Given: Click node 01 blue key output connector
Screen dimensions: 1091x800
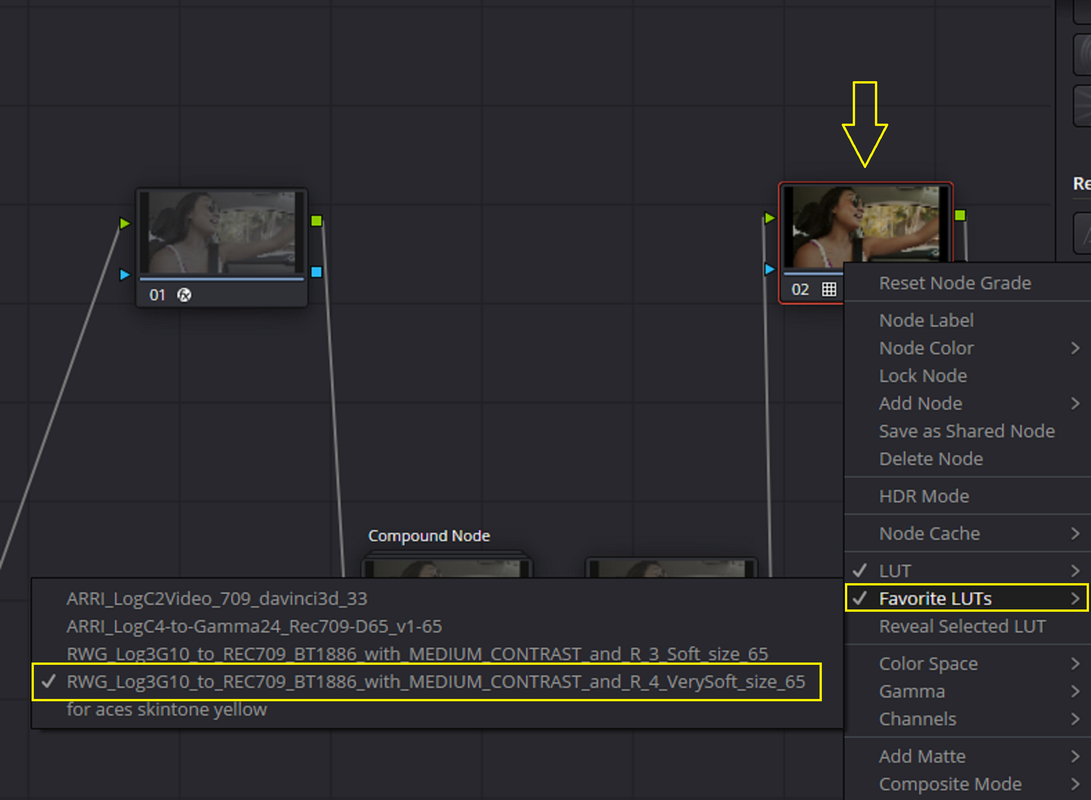Looking at the screenshot, I should click(317, 272).
